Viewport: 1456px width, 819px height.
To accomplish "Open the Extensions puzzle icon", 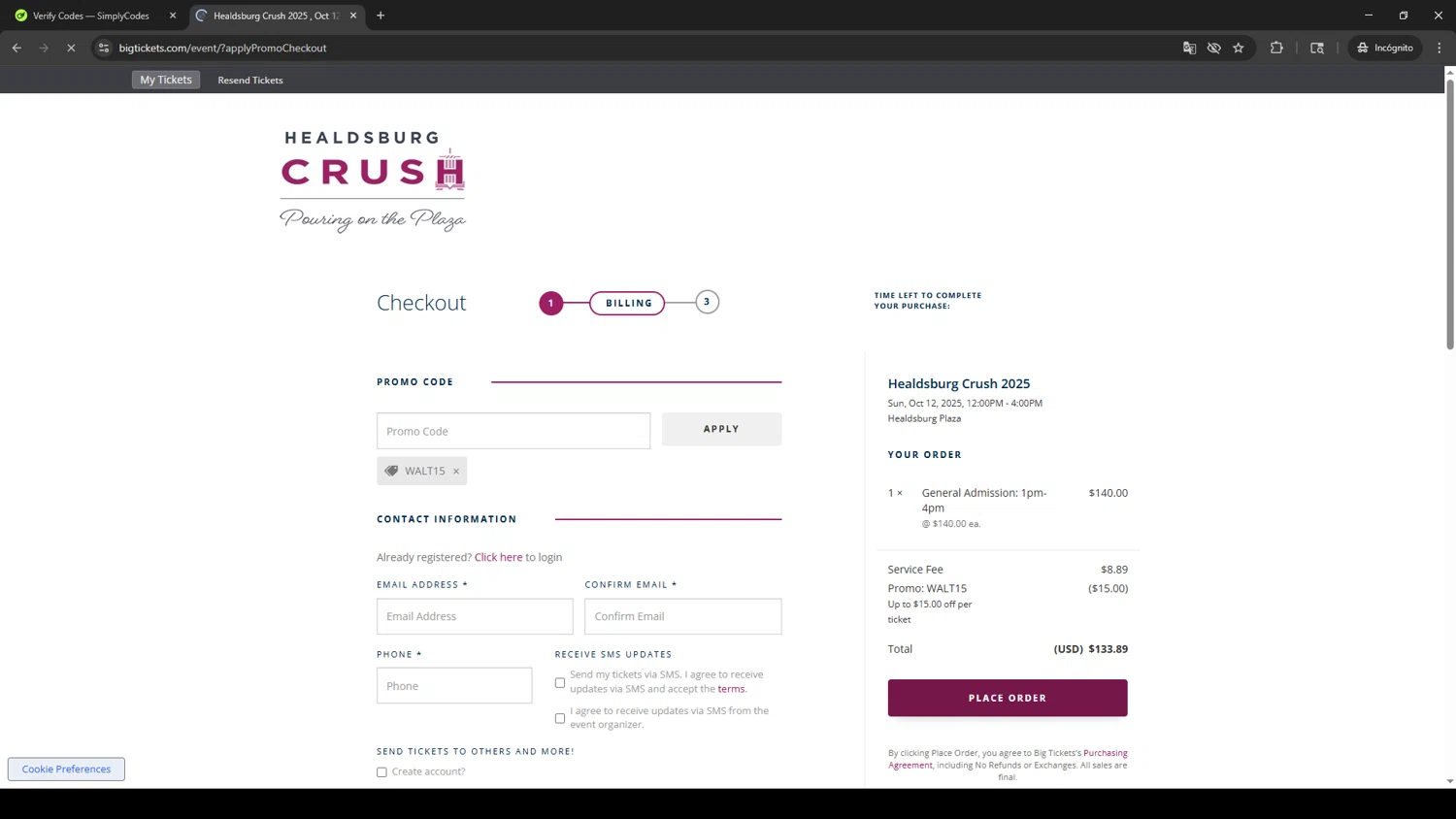I will pyautogui.click(x=1276, y=48).
